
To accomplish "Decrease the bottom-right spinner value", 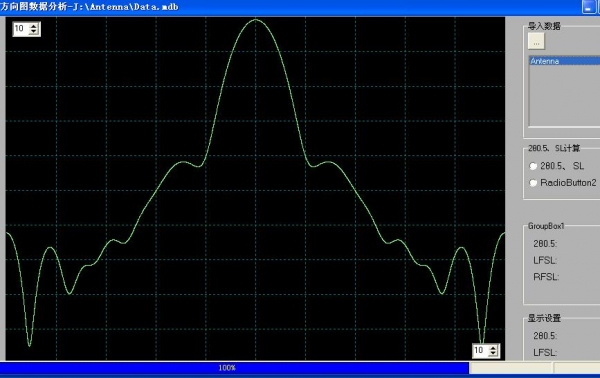I will click(x=493, y=354).
